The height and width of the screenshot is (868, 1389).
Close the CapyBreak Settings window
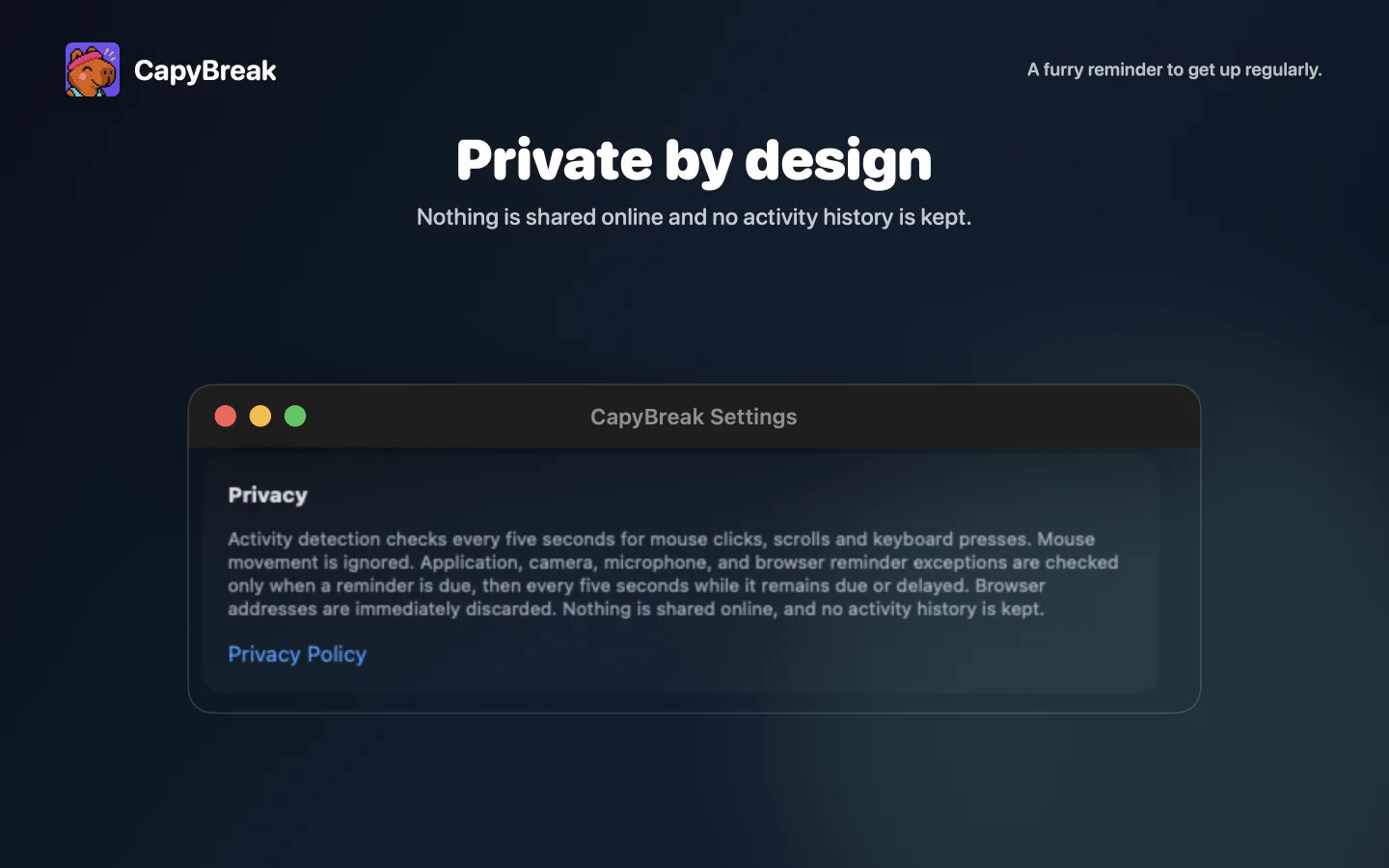(x=226, y=416)
